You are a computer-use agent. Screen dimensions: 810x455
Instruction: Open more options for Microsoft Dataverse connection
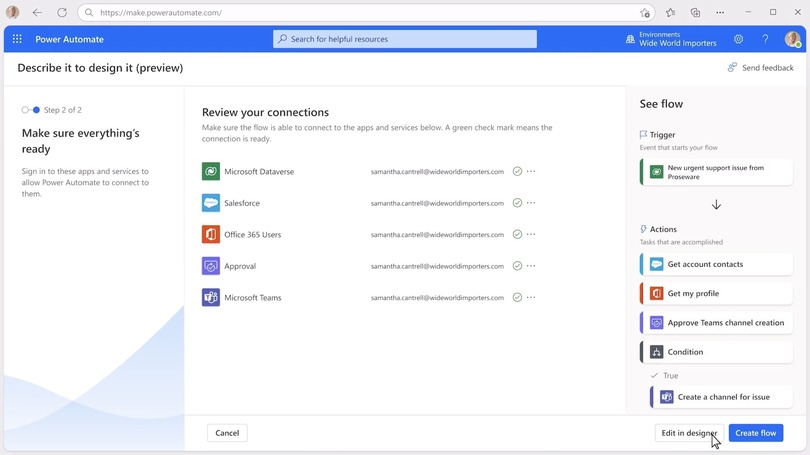[x=531, y=171]
